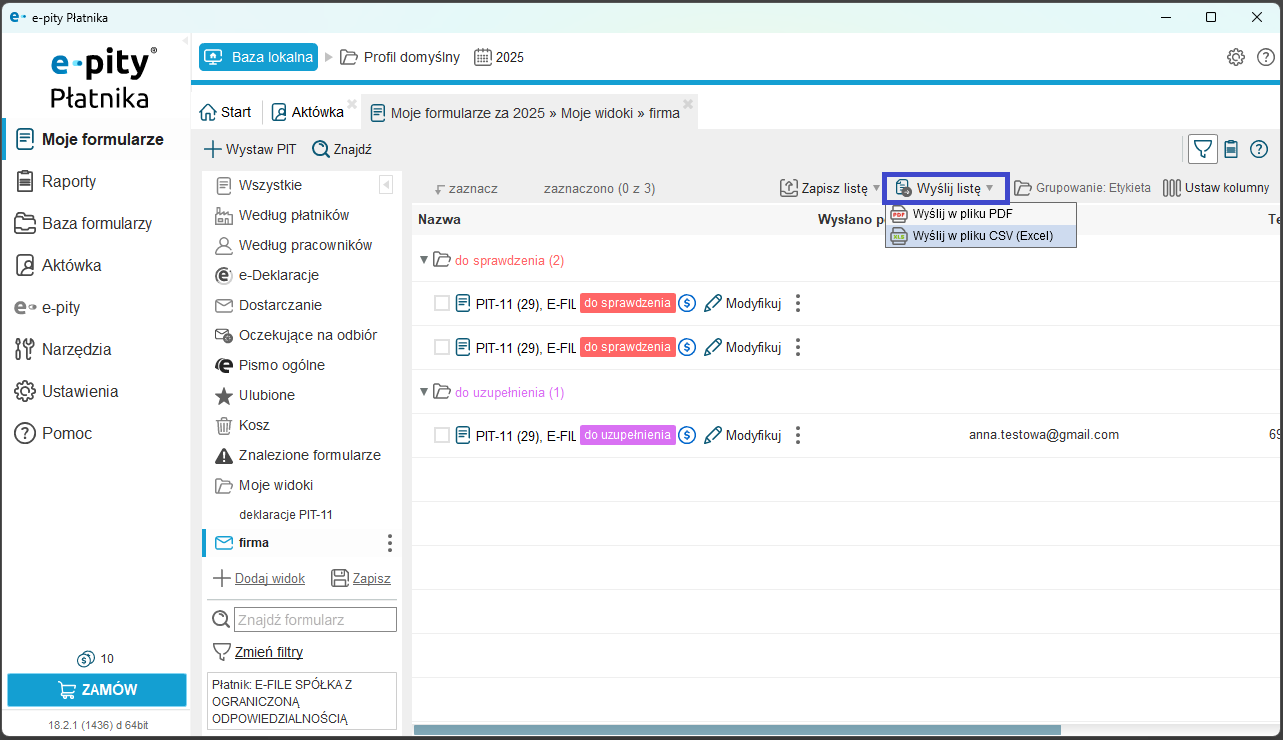Tick checkbox of second do sprawdzenia form
This screenshot has width=1283, height=740.
(x=442, y=347)
